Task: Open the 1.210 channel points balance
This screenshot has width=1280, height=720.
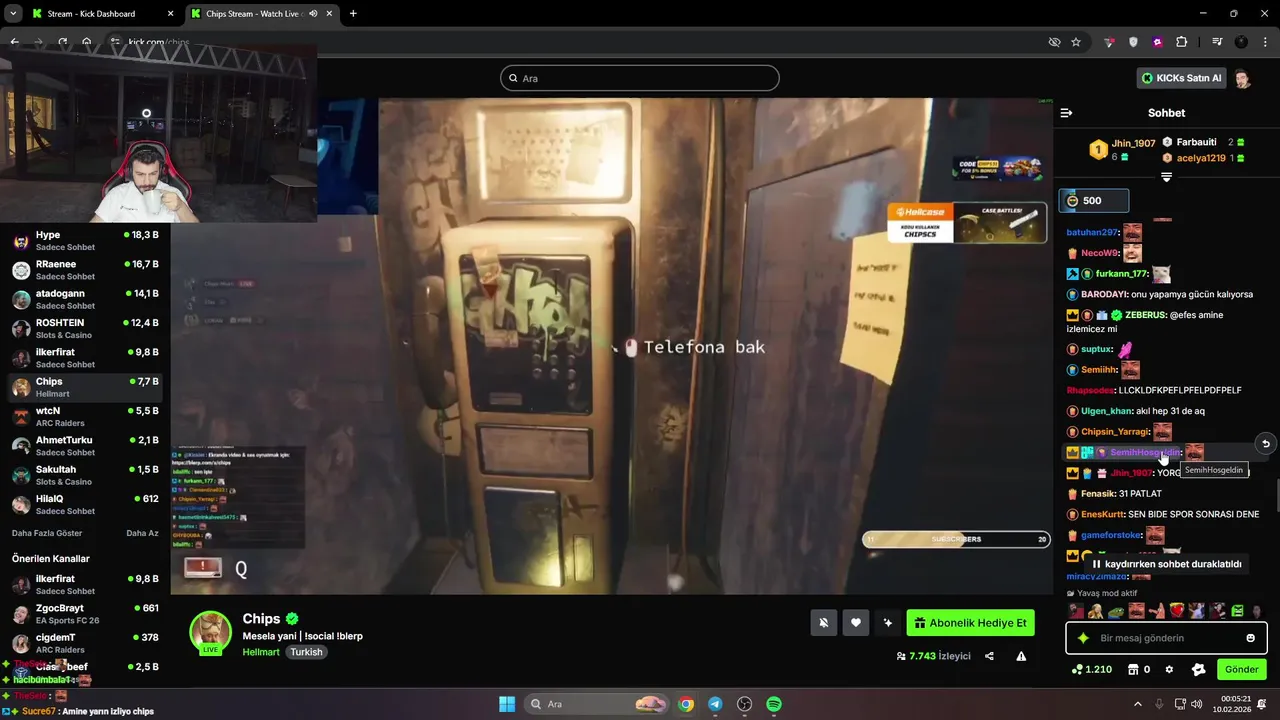Action: 1091,669
